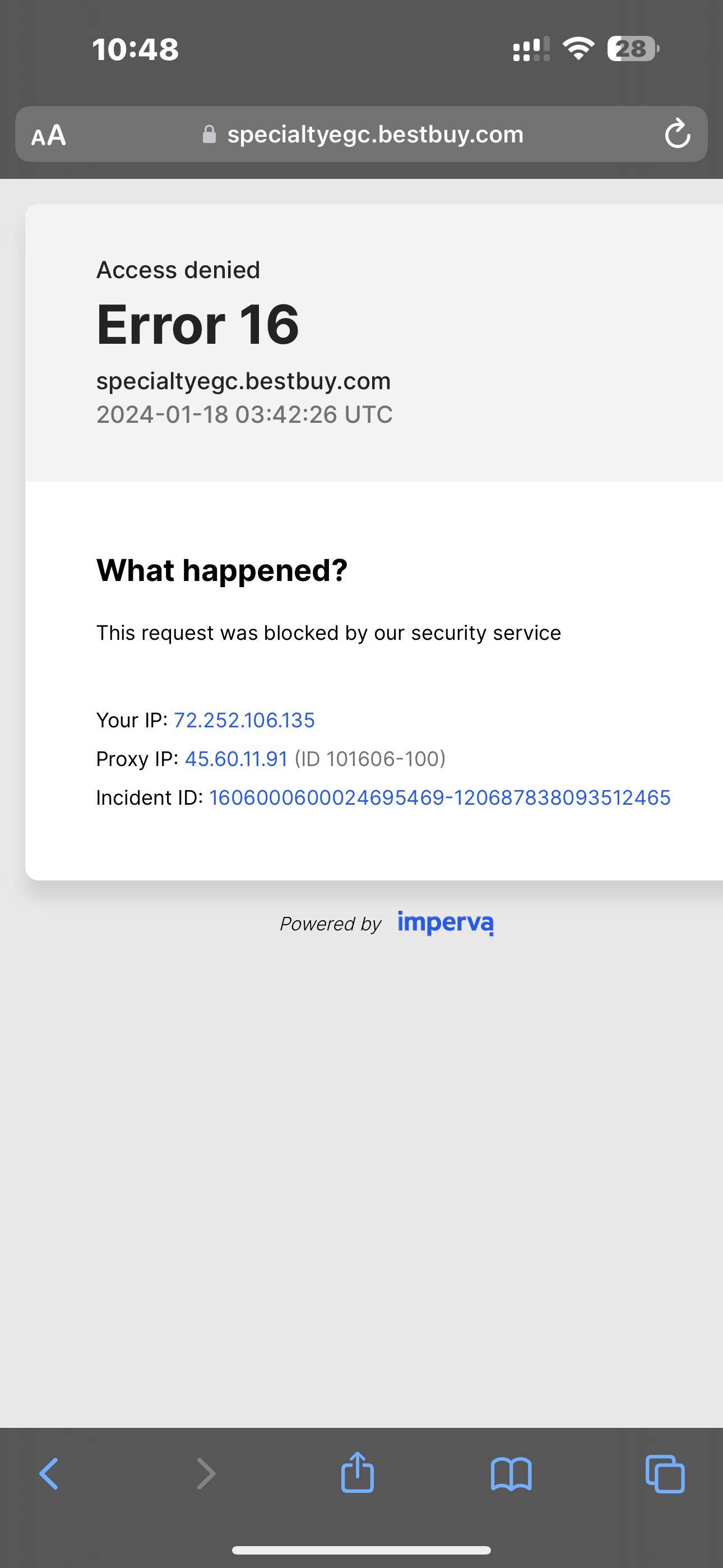This screenshot has width=723, height=1568.
Task: Tap the Safari back arrow
Action: (49, 1474)
